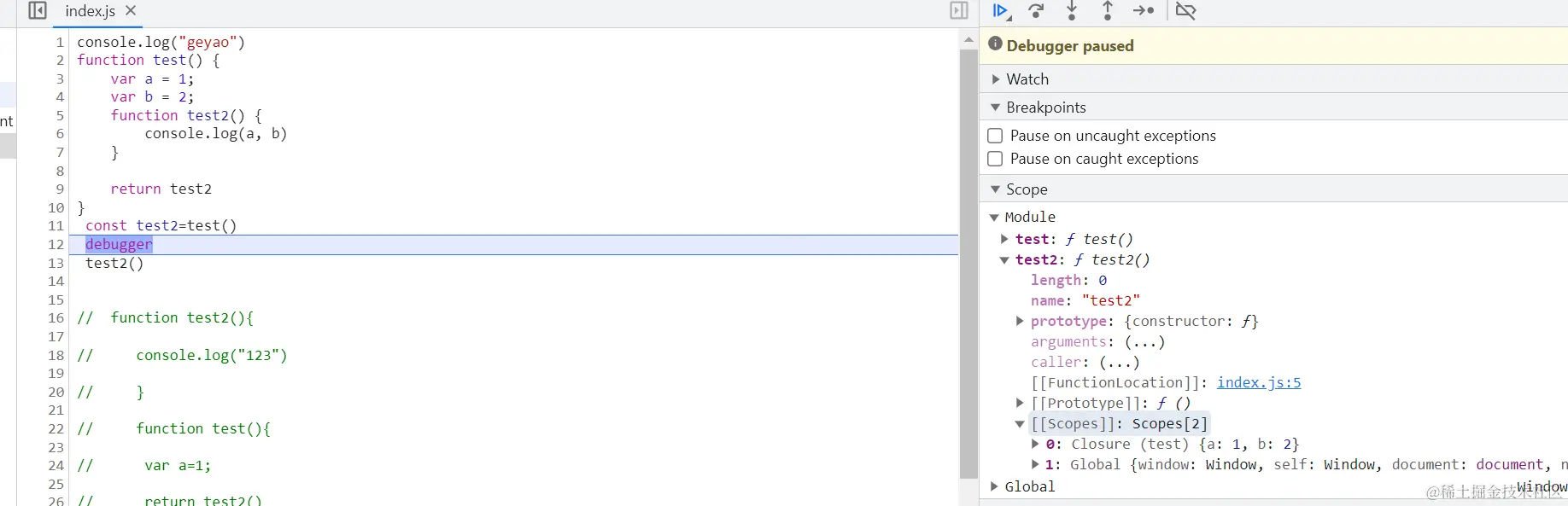This screenshot has height=506, width=1568.
Task: Expand scope 1: Global window entry
Action: [1035, 464]
